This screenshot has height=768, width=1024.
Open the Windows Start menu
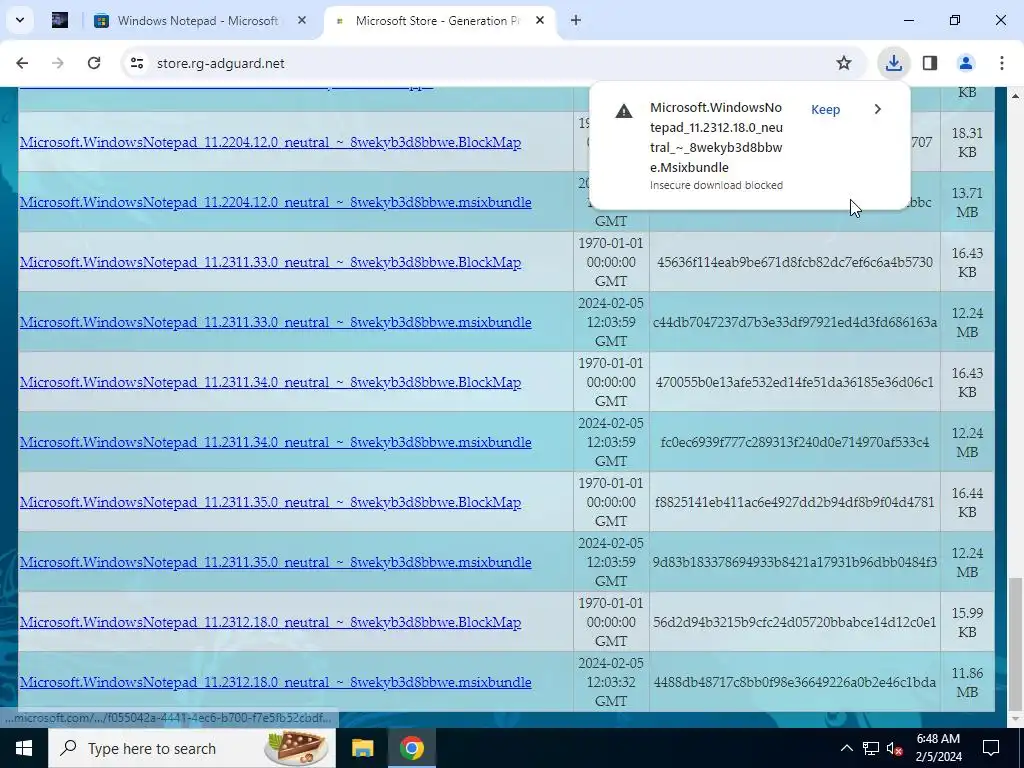pos(24,748)
